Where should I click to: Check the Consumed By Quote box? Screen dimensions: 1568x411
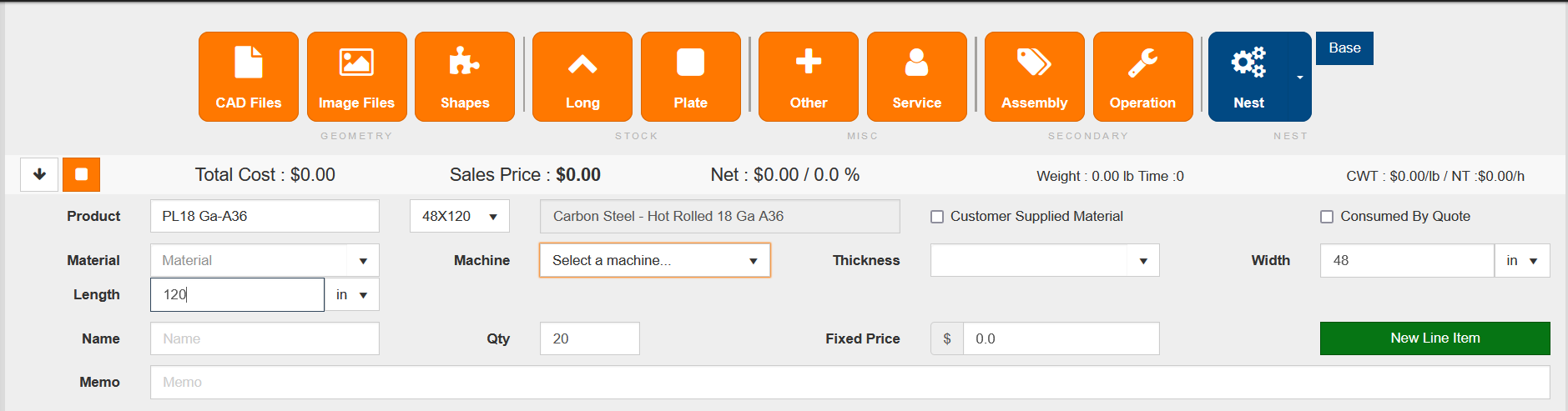pyautogui.click(x=1327, y=217)
